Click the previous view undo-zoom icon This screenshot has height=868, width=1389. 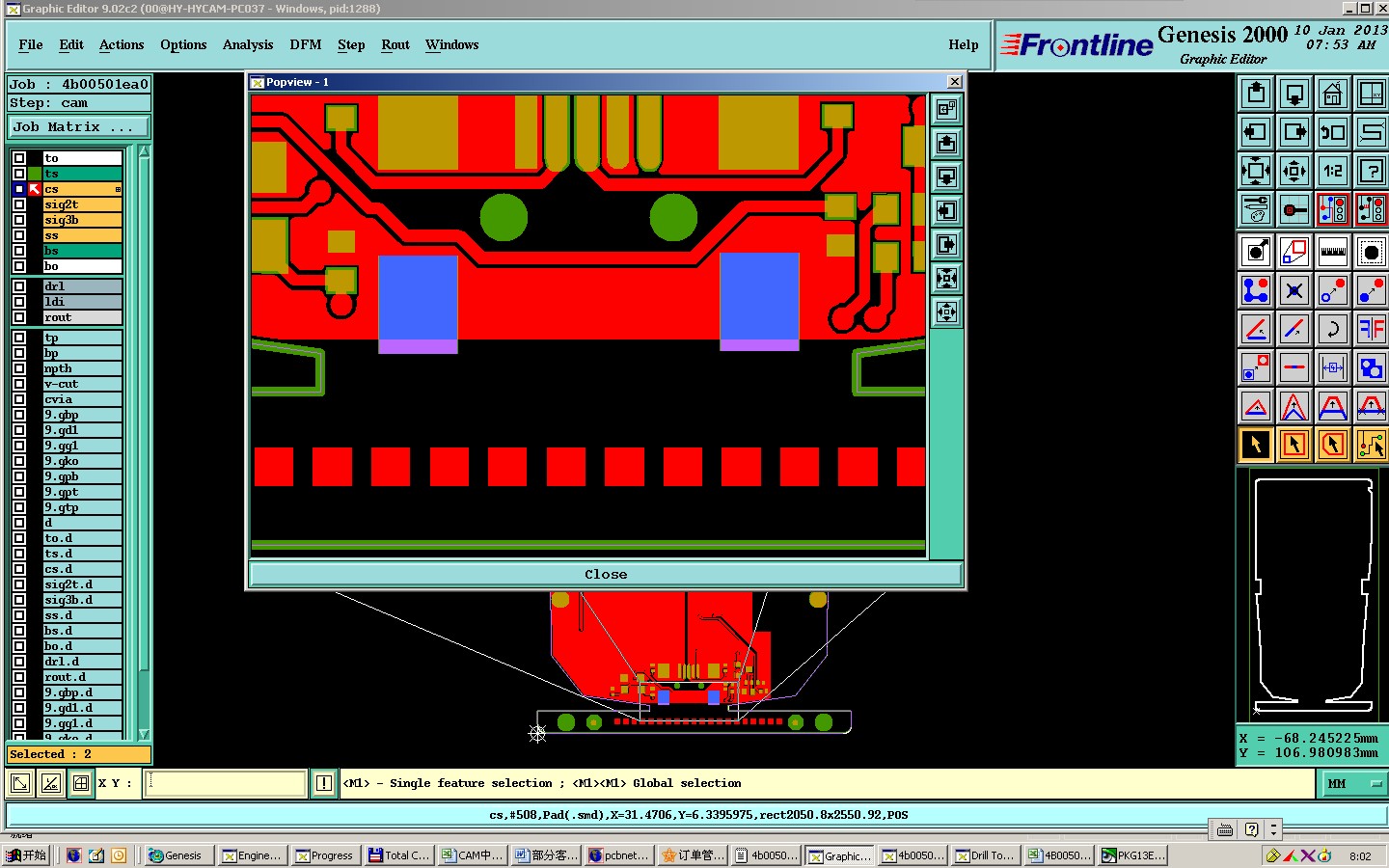[1333, 132]
